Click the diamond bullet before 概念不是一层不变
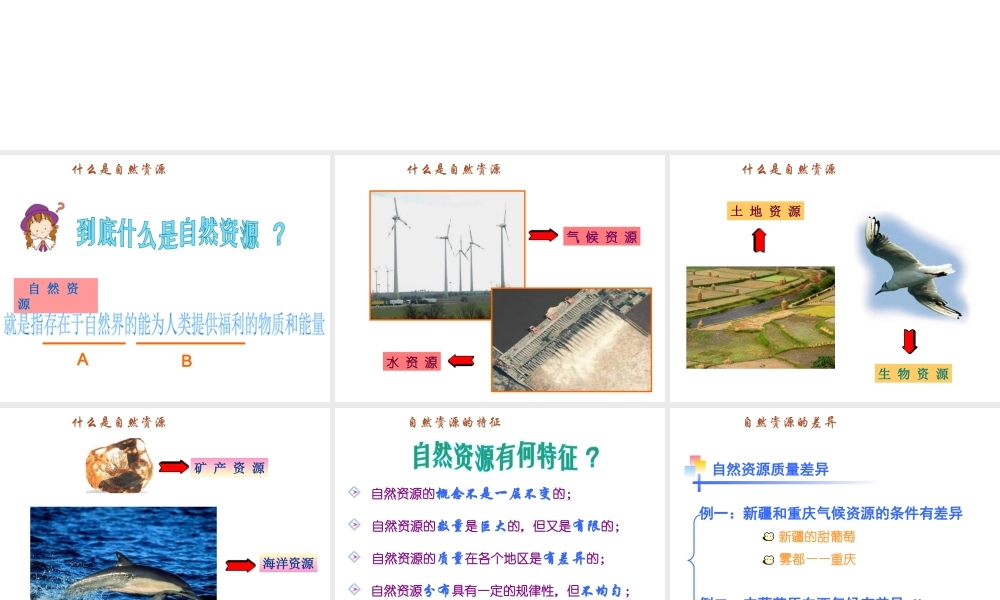The width and height of the screenshot is (1000, 600). click(x=355, y=492)
